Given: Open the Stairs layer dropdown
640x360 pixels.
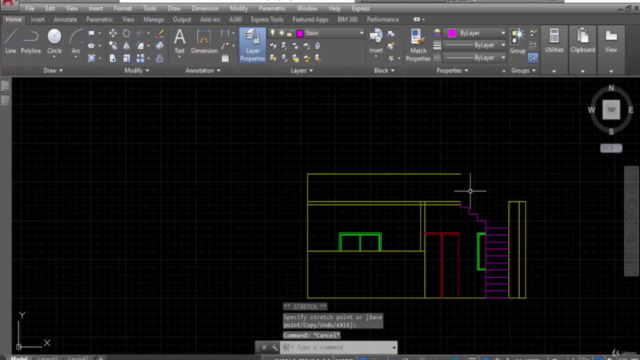Looking at the screenshot, I should (361, 33).
